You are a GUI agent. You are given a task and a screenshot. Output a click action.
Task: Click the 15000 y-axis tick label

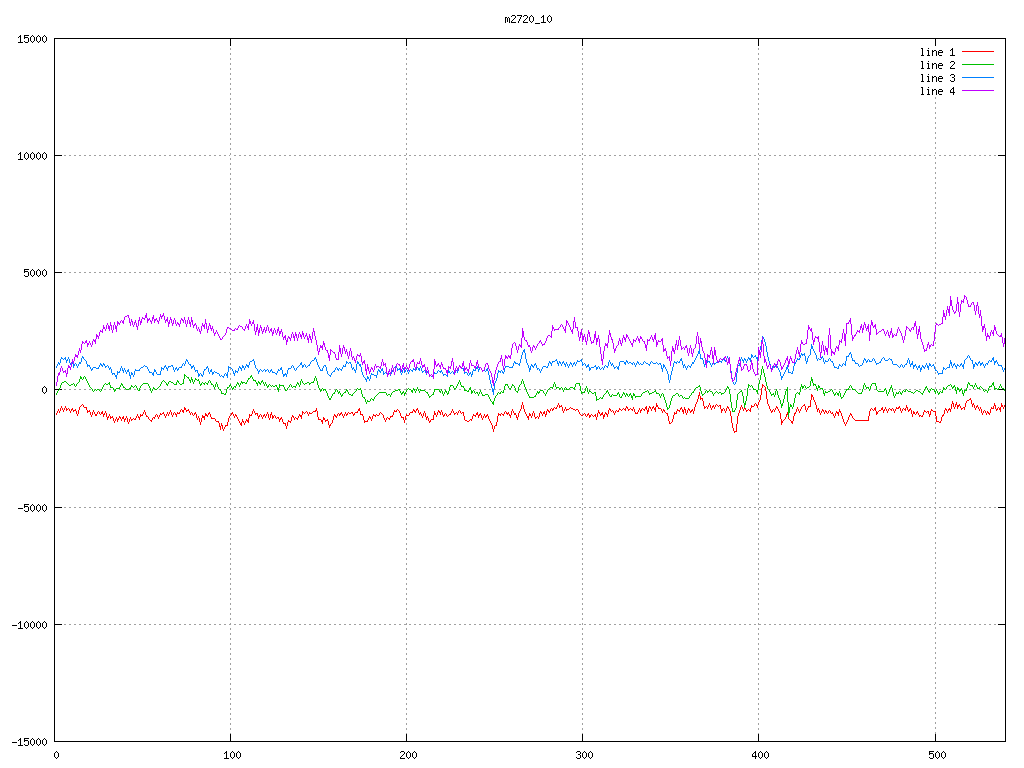click(31, 39)
